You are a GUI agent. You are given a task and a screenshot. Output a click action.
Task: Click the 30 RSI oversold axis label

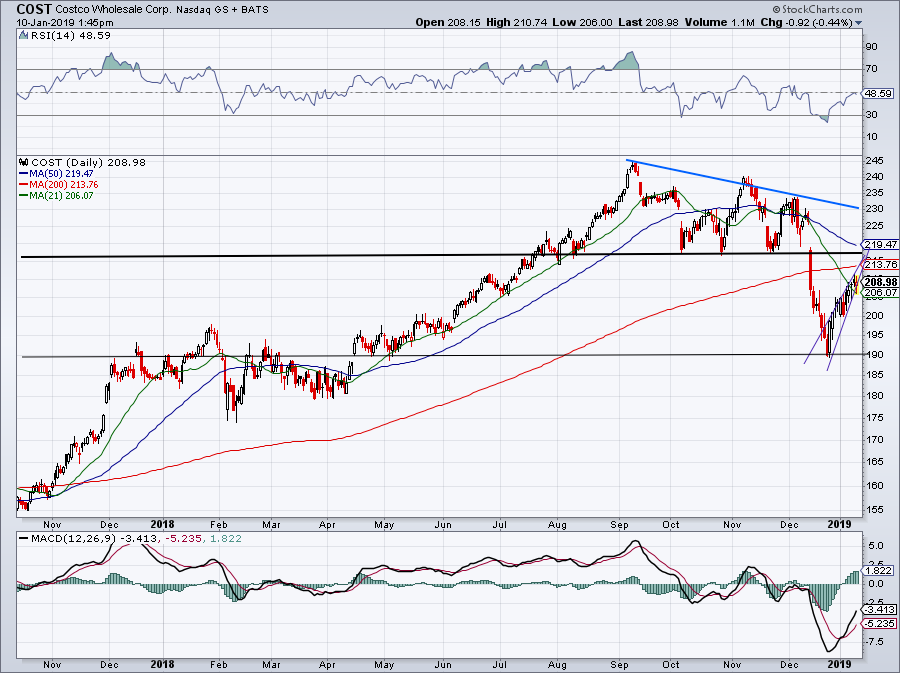(871, 115)
